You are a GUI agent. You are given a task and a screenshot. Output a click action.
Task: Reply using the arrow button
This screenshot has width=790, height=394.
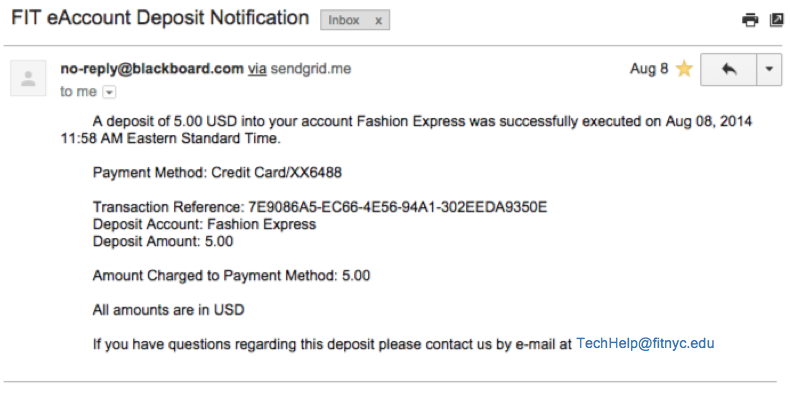pyautogui.click(x=729, y=69)
